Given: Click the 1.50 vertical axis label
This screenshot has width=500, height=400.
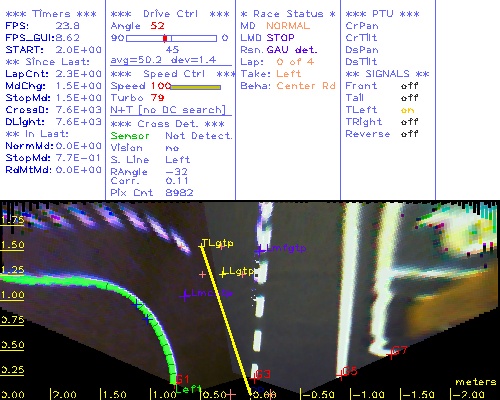Looking at the screenshot, I should point(12,245).
